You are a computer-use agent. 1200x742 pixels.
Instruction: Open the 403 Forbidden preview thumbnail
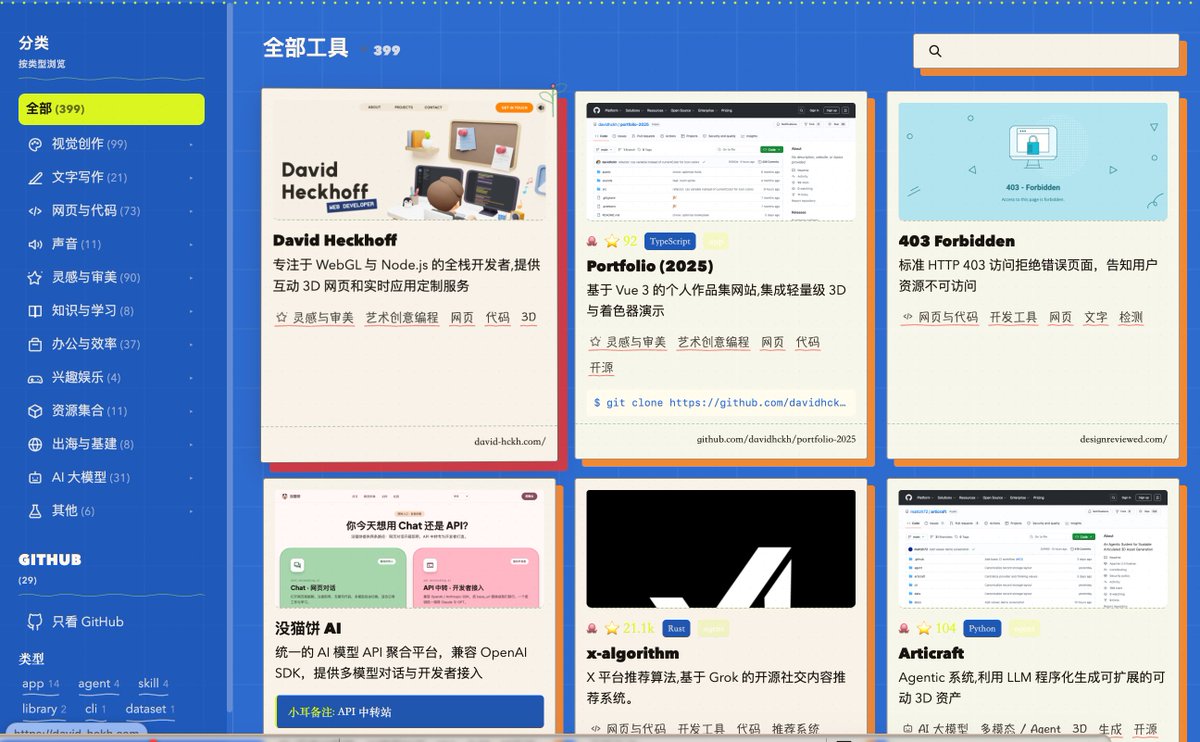point(1033,162)
